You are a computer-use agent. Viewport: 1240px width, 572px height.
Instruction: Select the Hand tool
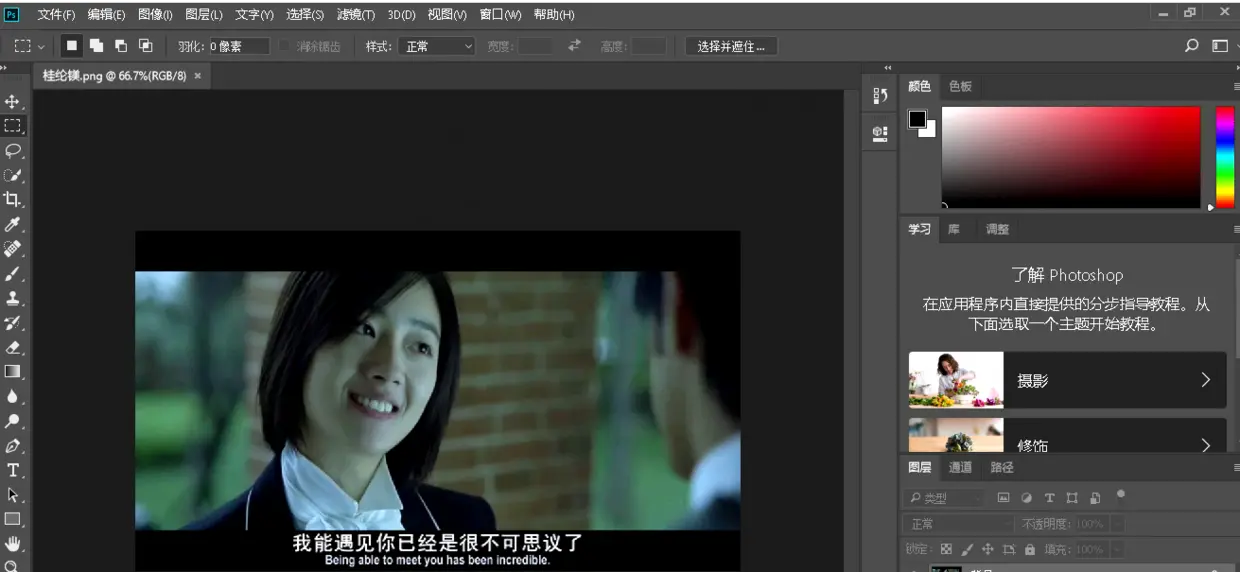[x=12, y=543]
